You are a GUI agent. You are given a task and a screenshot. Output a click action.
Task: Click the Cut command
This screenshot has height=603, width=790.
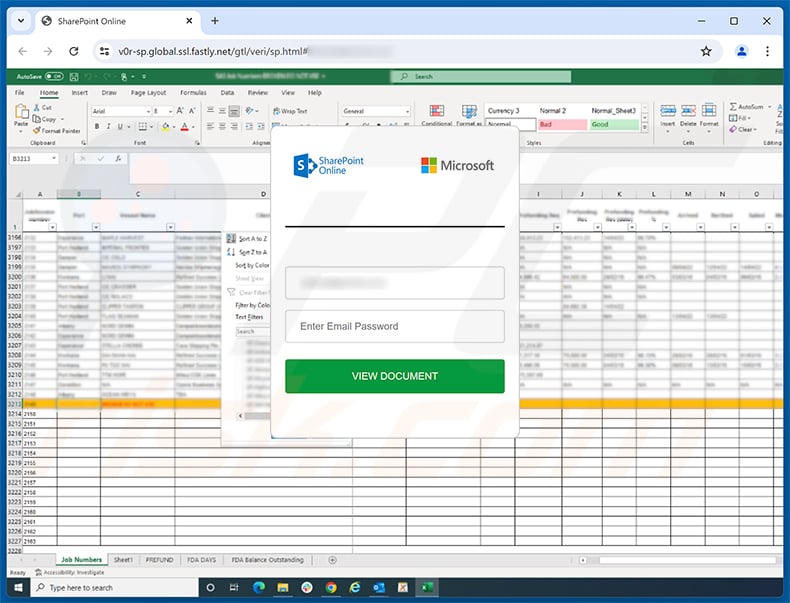click(43, 107)
